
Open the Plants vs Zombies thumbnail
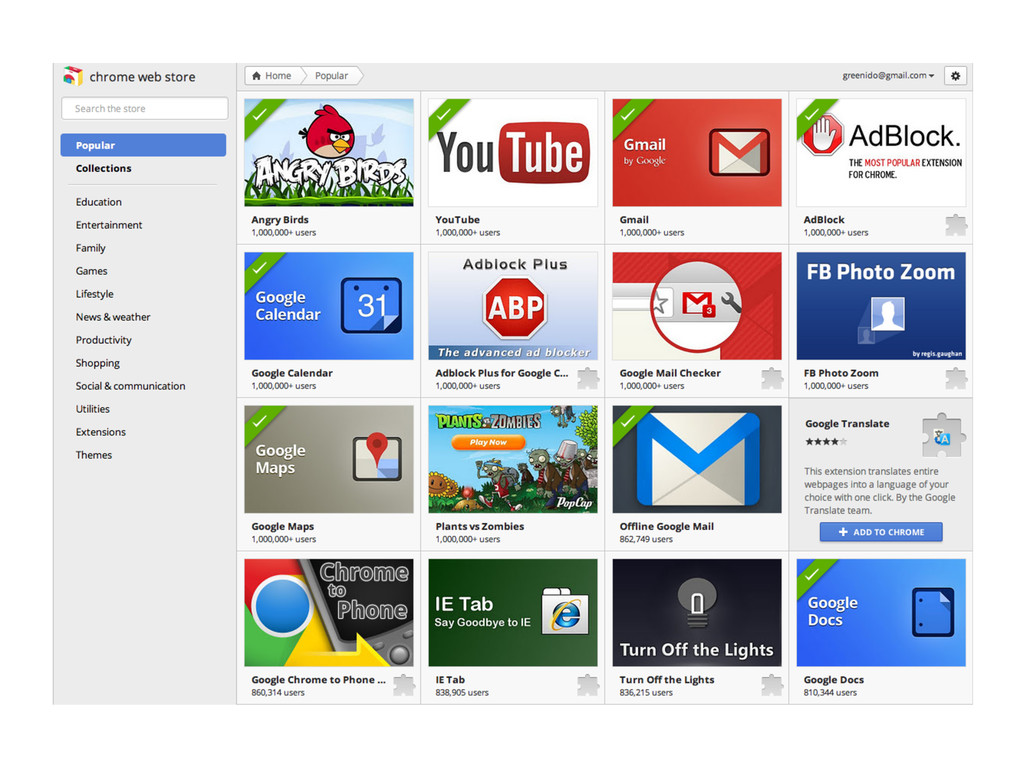513,459
